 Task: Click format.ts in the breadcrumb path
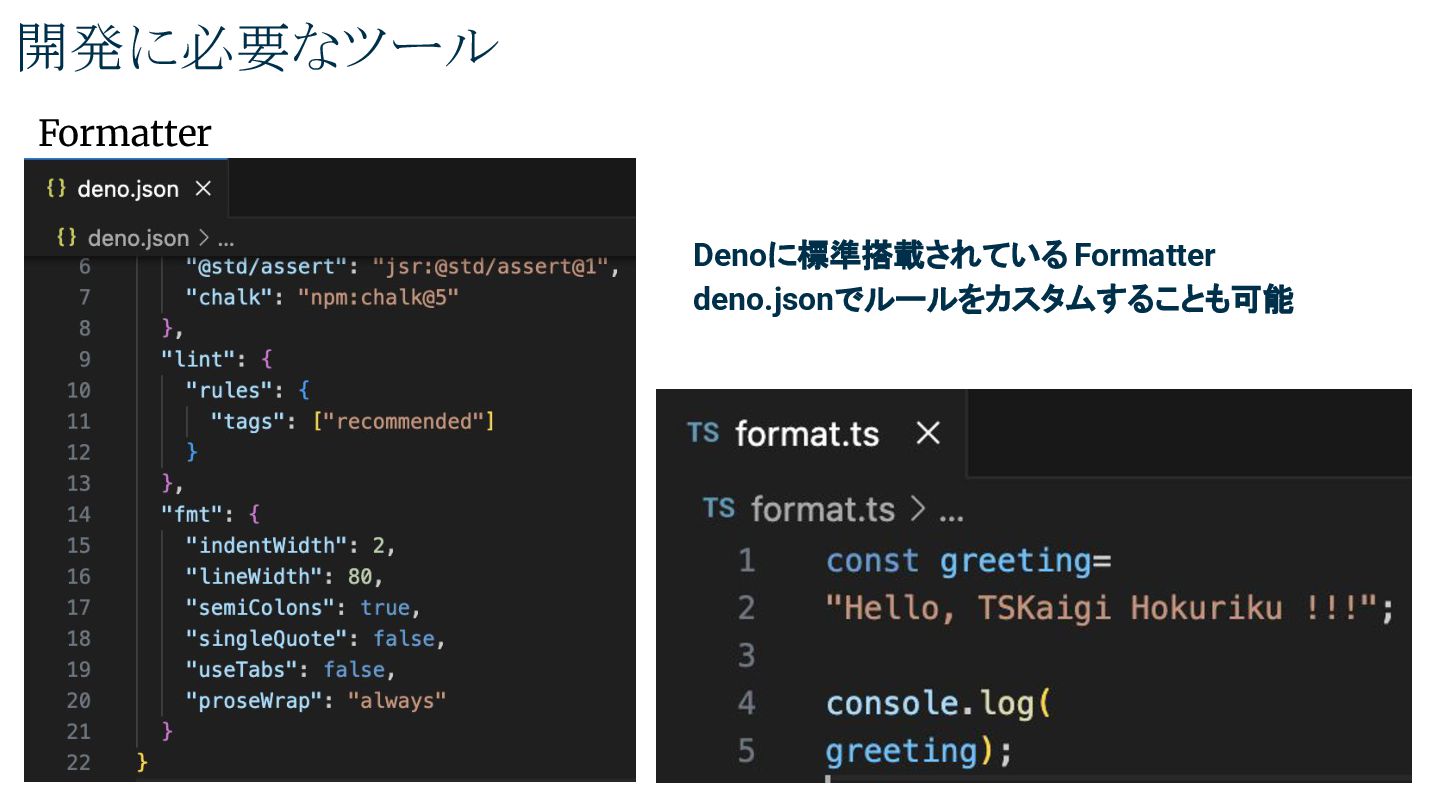coord(823,510)
